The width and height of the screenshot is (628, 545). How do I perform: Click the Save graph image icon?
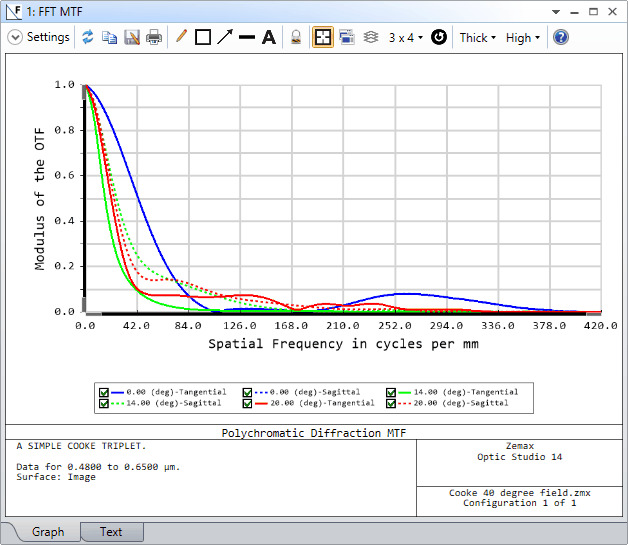click(131, 37)
